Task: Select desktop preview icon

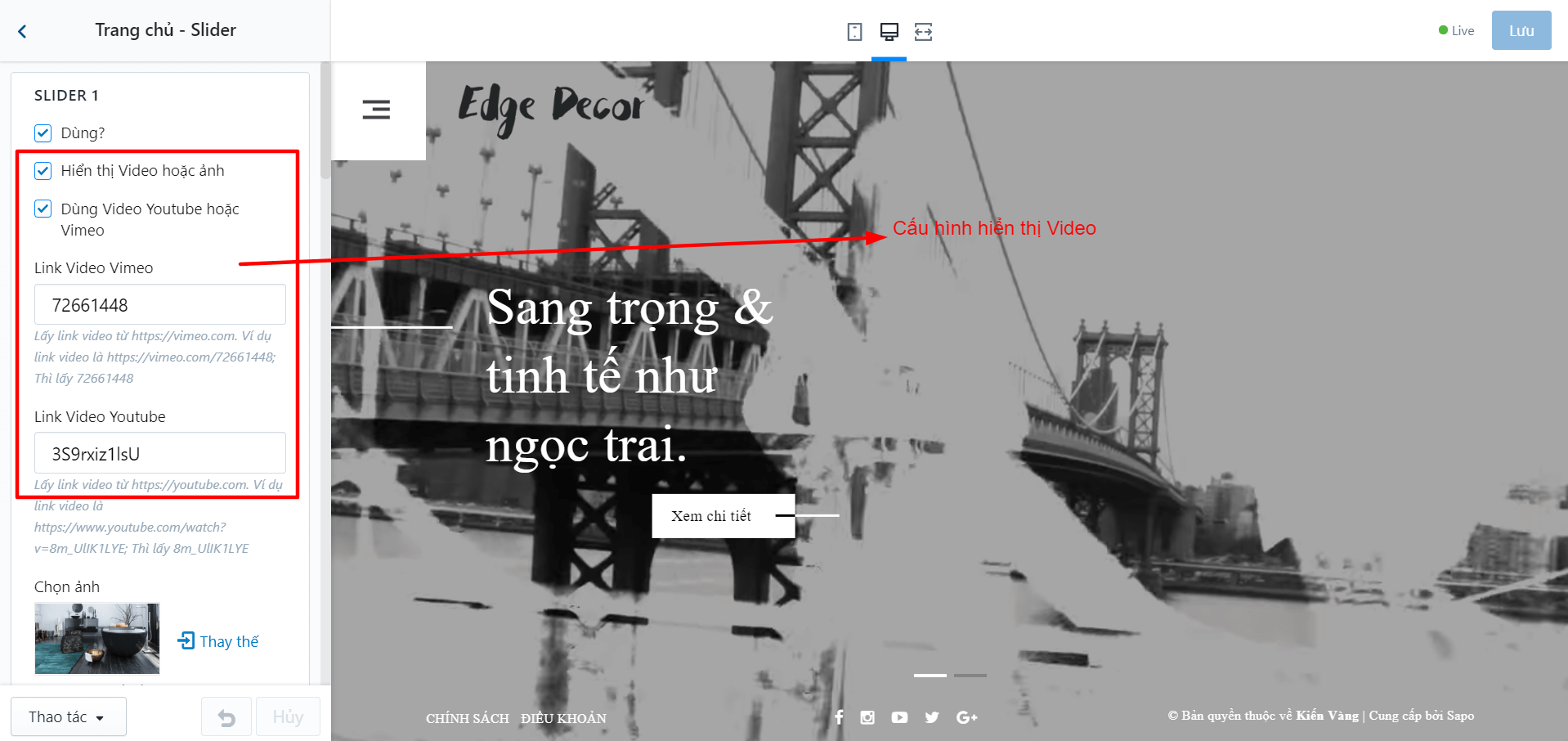Action: click(889, 32)
